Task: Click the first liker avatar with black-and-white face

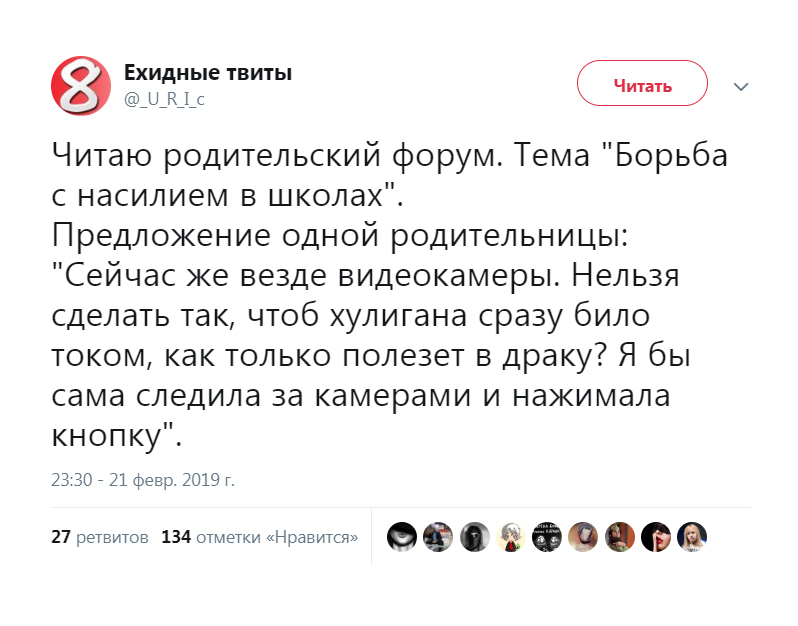Action: pos(402,537)
